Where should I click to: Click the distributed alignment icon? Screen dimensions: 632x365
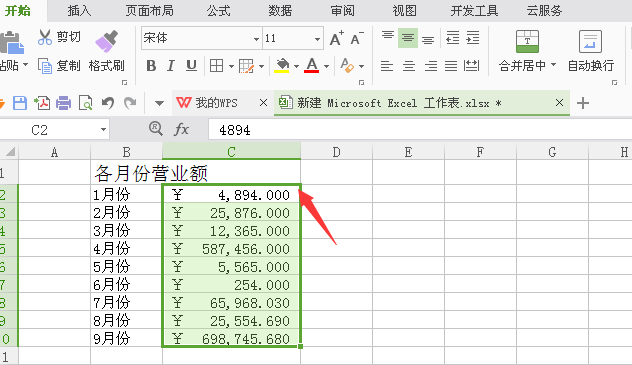[472, 66]
